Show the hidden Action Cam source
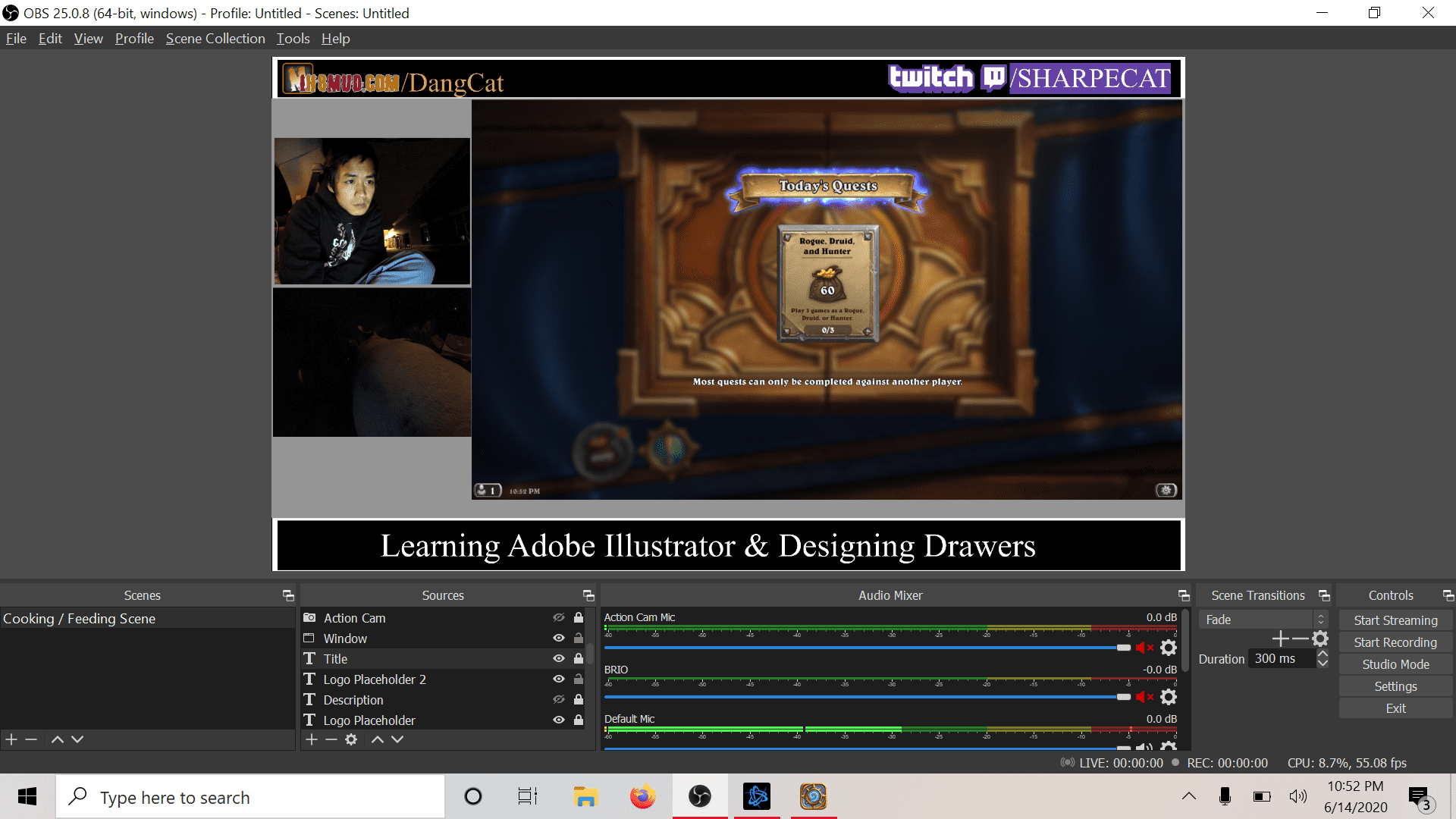1456x819 pixels. click(x=559, y=618)
